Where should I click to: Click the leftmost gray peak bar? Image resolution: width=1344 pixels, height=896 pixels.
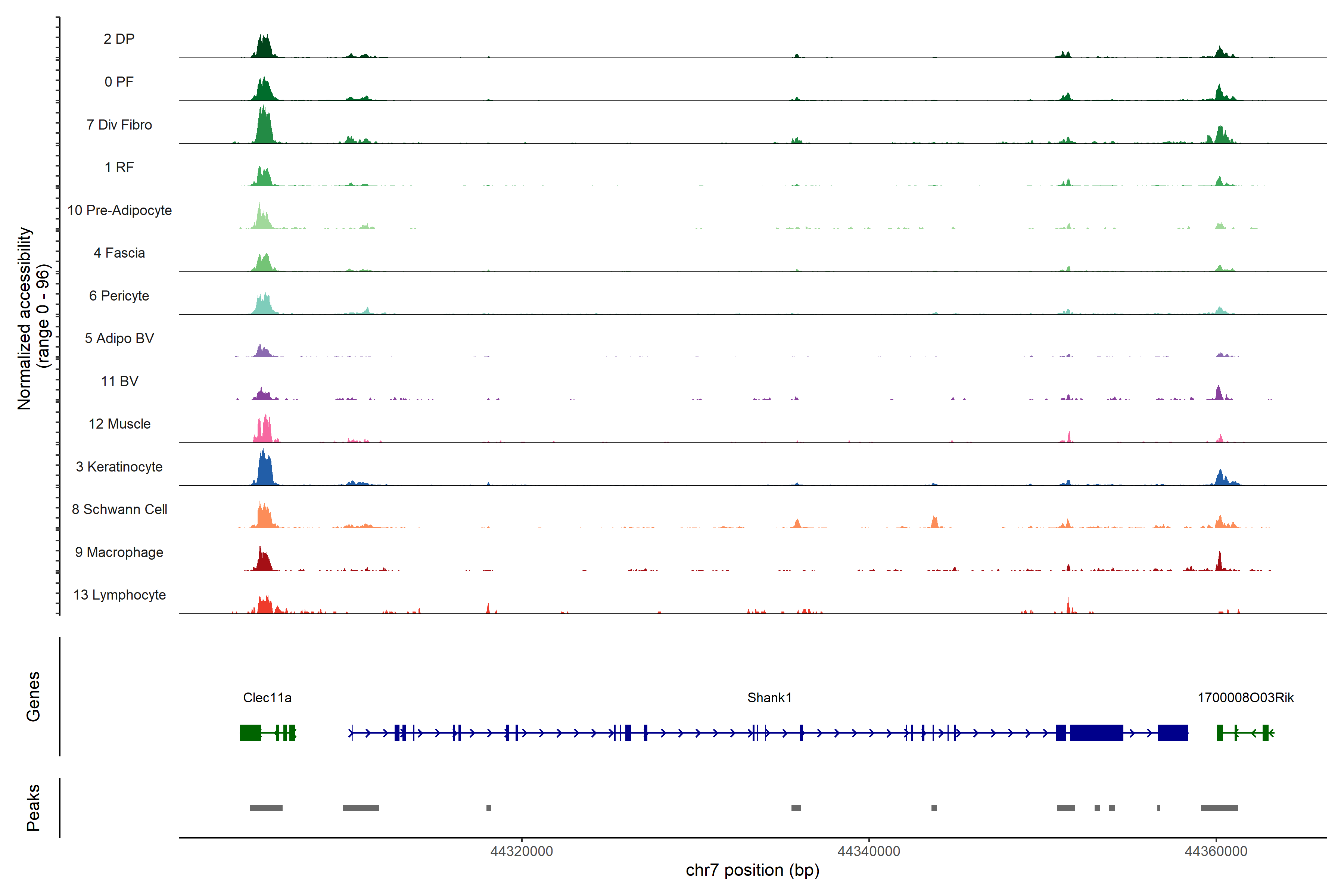click(266, 808)
